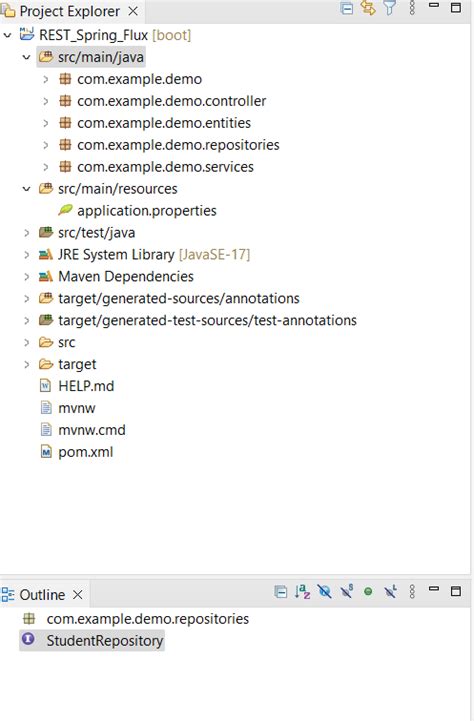The image size is (474, 721).
Task: Click the JRE System Library icon
Action: pyautogui.click(x=46, y=254)
